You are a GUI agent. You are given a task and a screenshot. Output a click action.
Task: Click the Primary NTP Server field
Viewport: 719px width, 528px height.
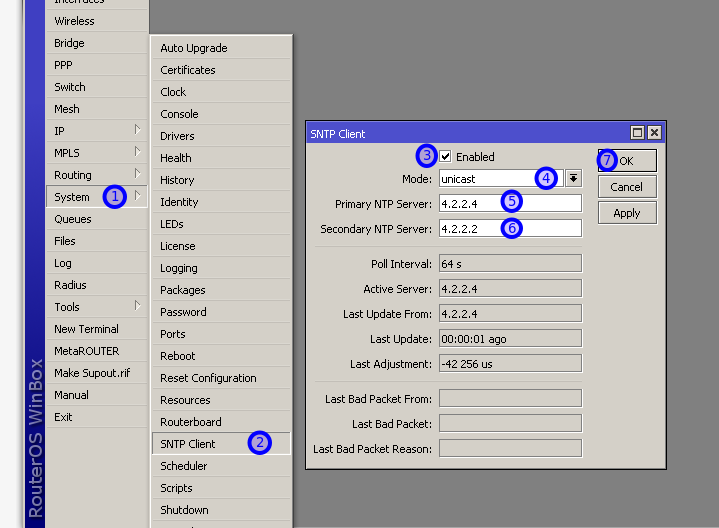click(x=510, y=204)
